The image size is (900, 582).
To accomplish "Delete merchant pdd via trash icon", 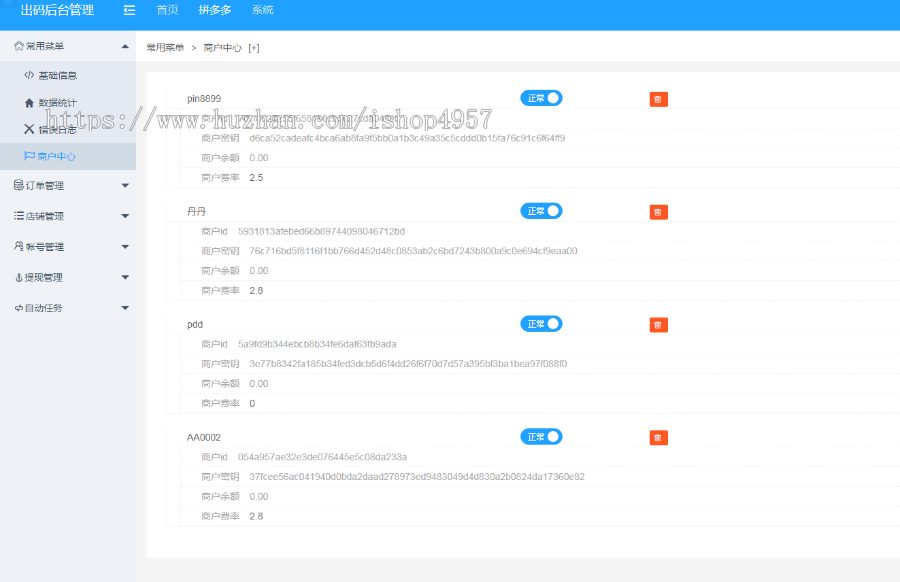I will (x=657, y=324).
